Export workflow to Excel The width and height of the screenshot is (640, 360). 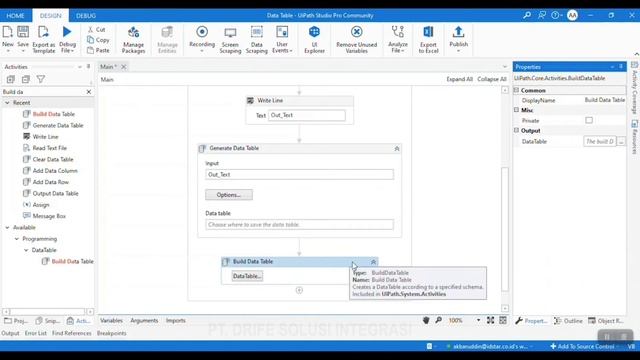(428, 39)
